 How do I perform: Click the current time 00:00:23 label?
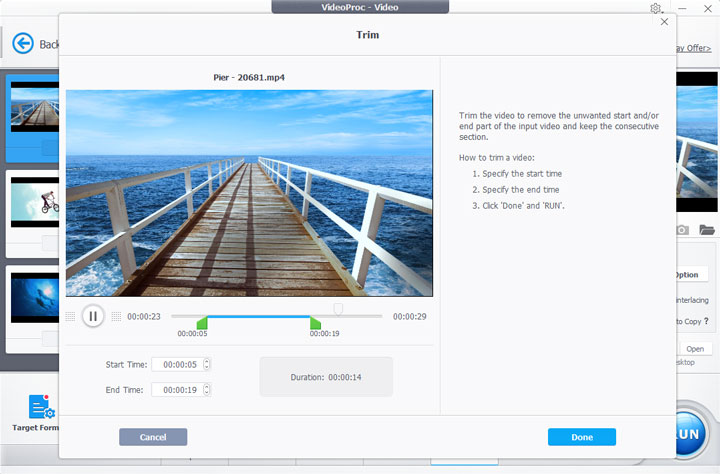(144, 316)
